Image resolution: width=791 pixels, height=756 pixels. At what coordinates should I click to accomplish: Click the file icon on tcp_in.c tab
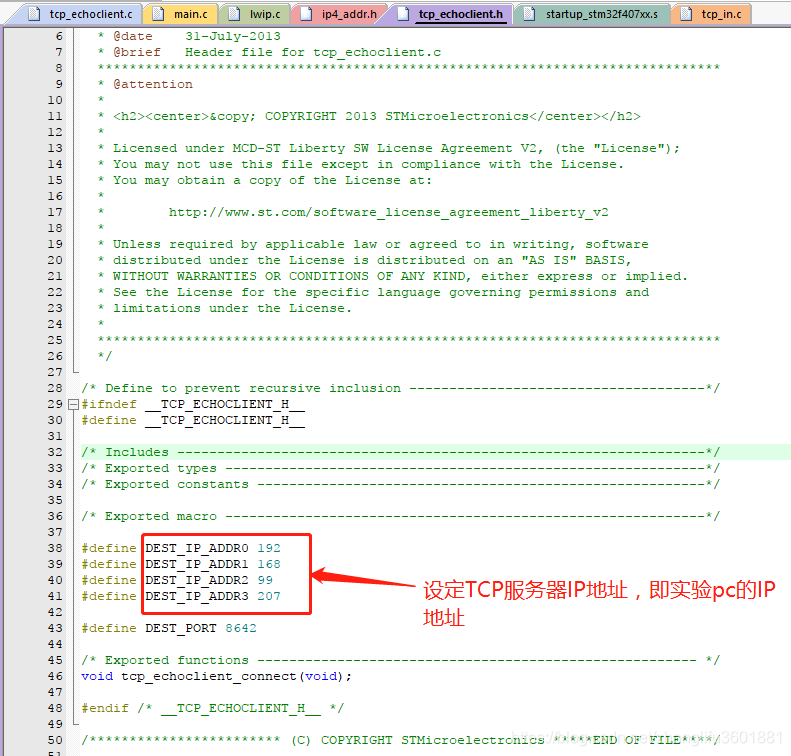[x=686, y=14]
